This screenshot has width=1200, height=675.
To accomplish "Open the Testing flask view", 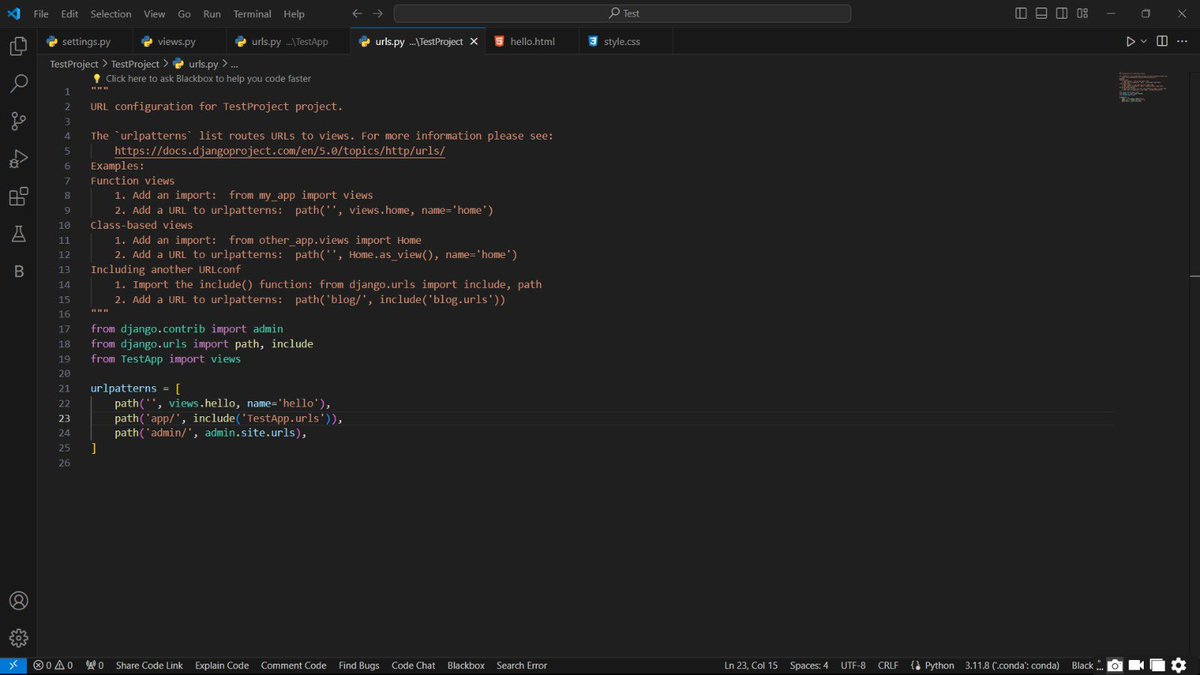I will point(18,234).
